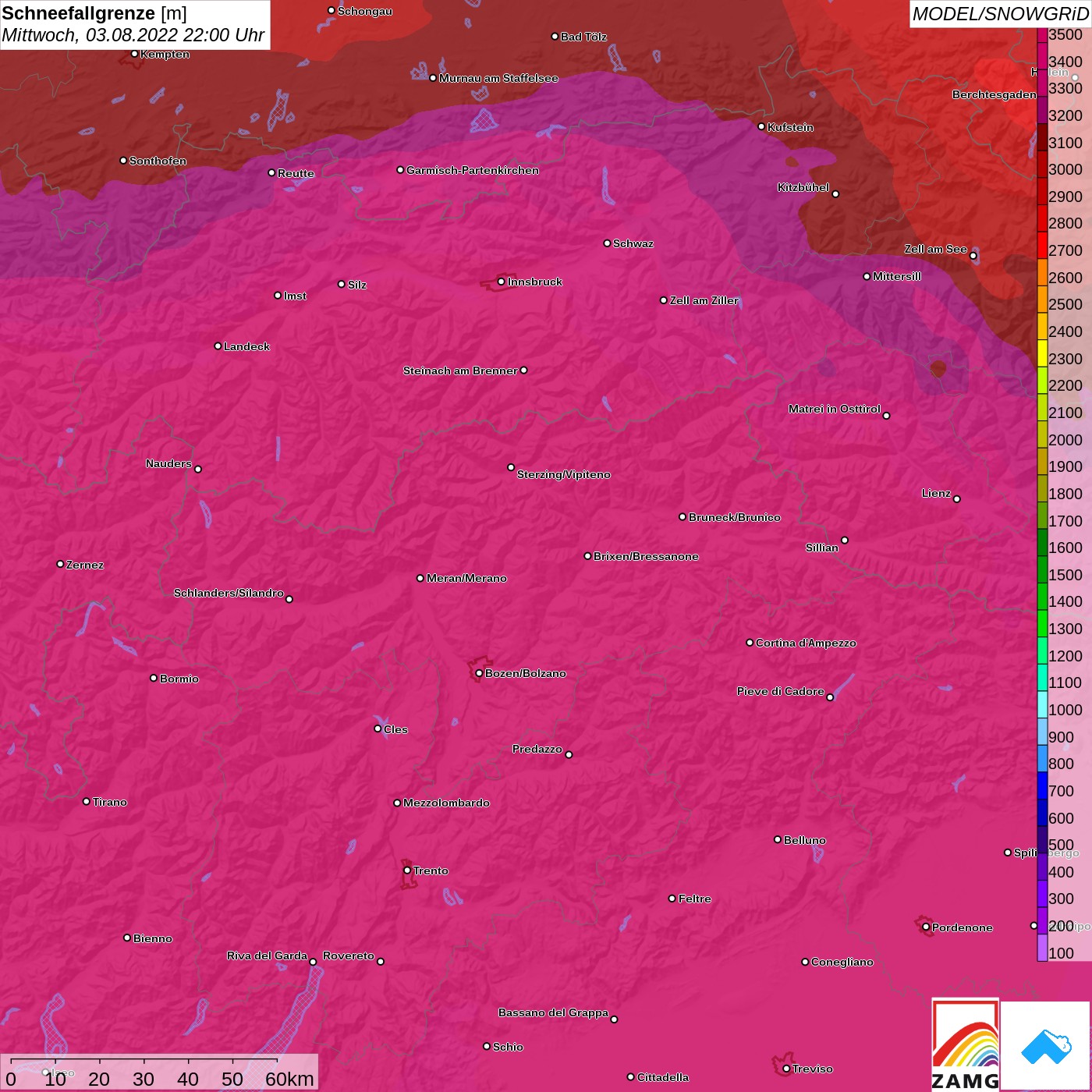This screenshot has width=1092, height=1092.
Task: Click the ZAMG rainbow logo
Action: 965,1044
